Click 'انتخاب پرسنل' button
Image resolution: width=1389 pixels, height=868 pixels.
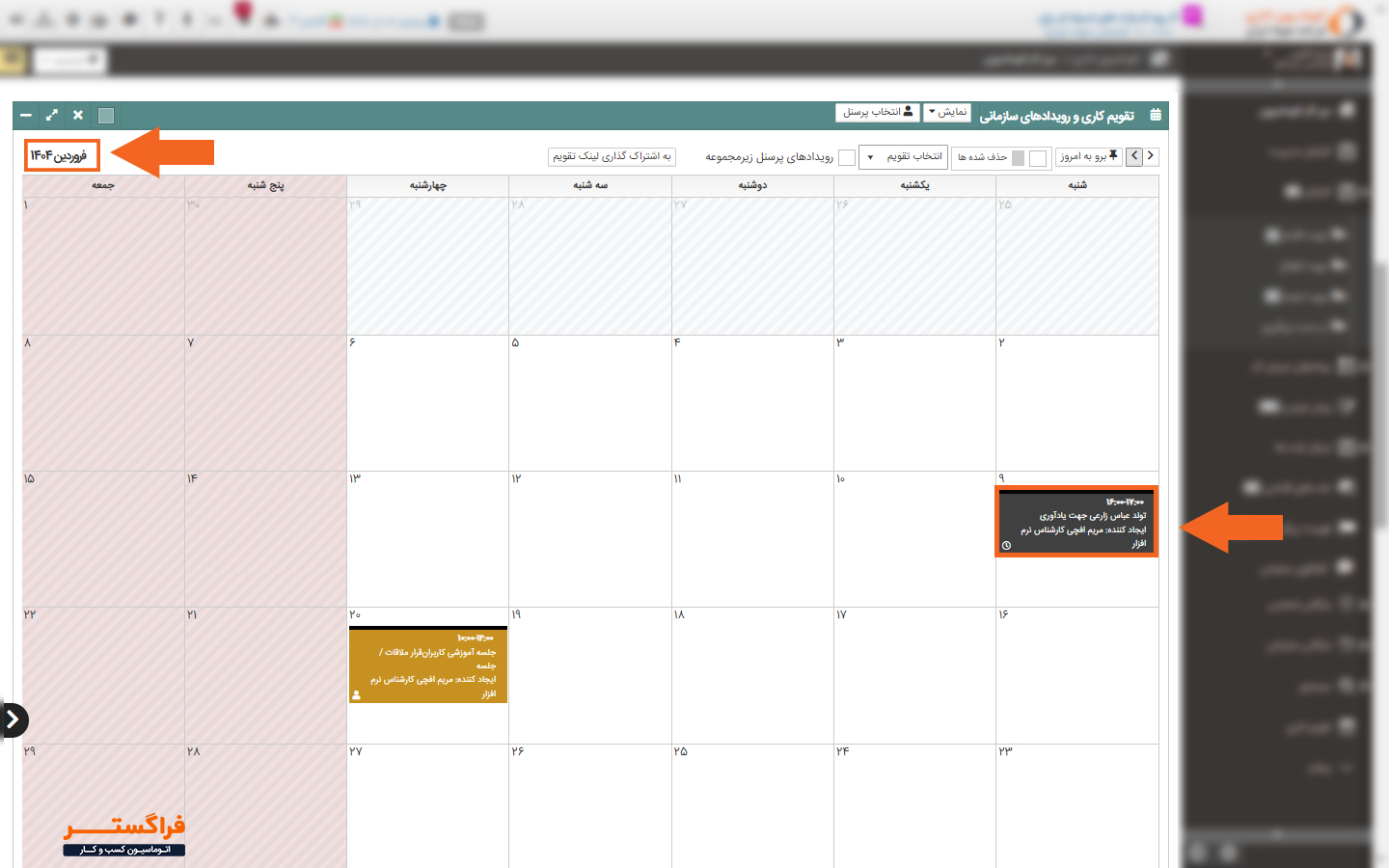877,113
